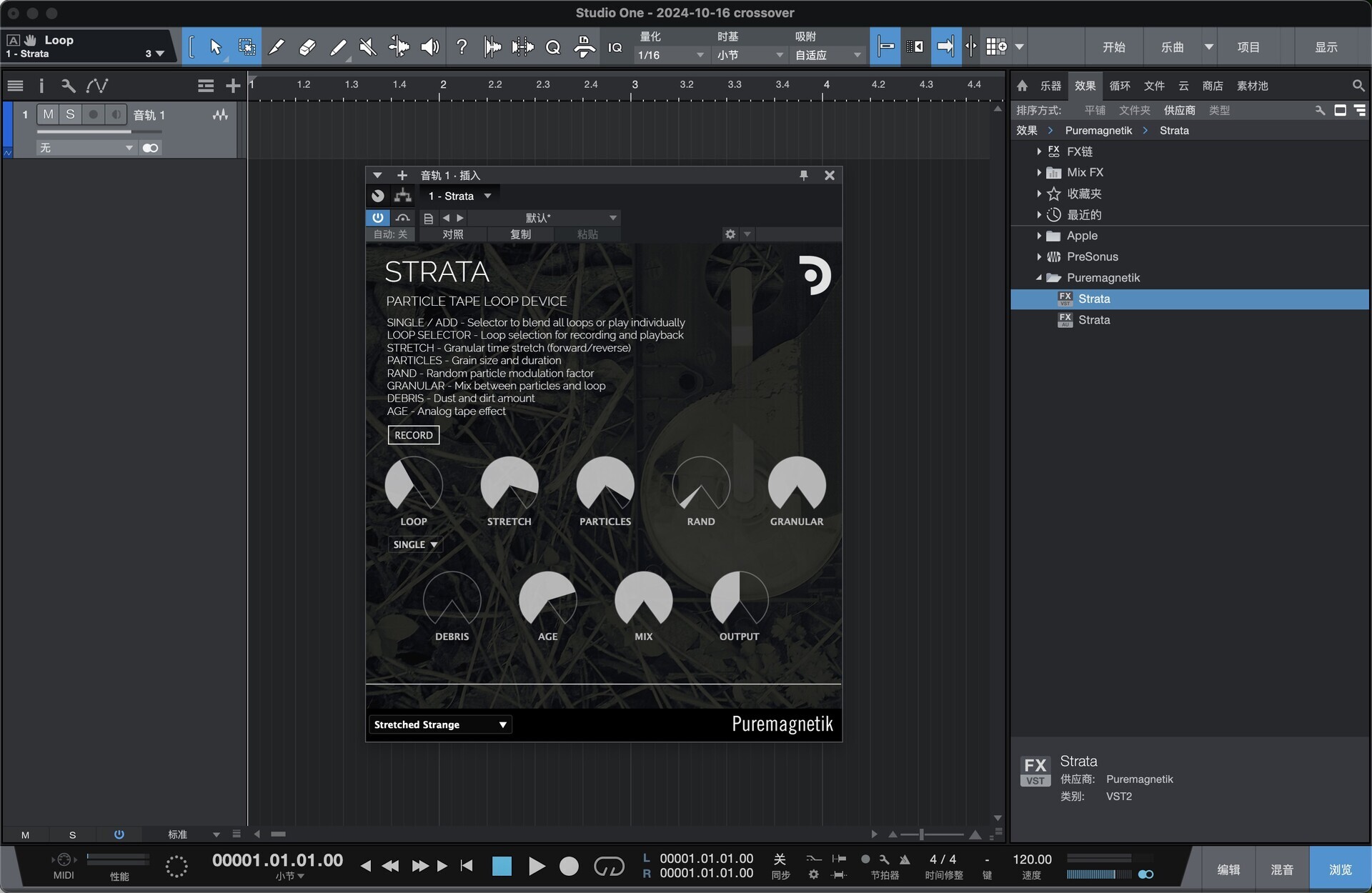Open the 默认 preset dropdown

[x=543, y=218]
